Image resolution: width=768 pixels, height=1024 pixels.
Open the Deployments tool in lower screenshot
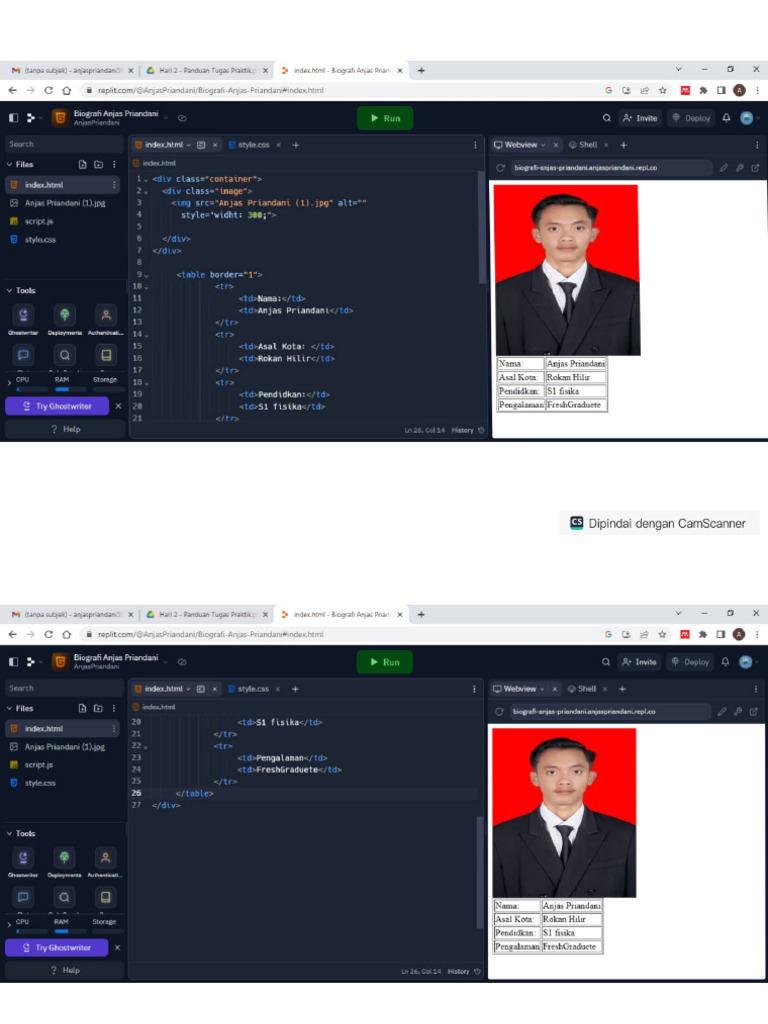click(64, 857)
